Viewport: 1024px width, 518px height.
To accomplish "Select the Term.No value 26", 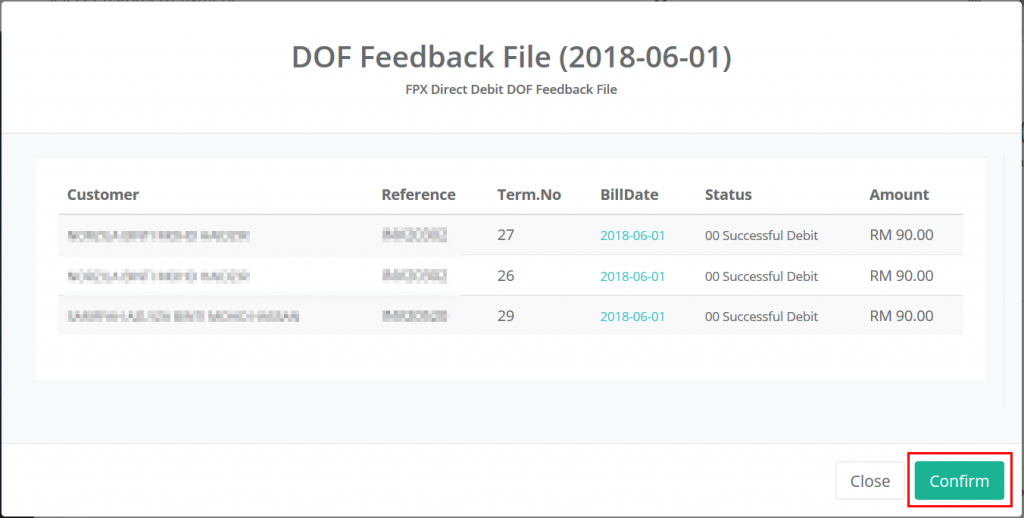I will click(x=507, y=275).
